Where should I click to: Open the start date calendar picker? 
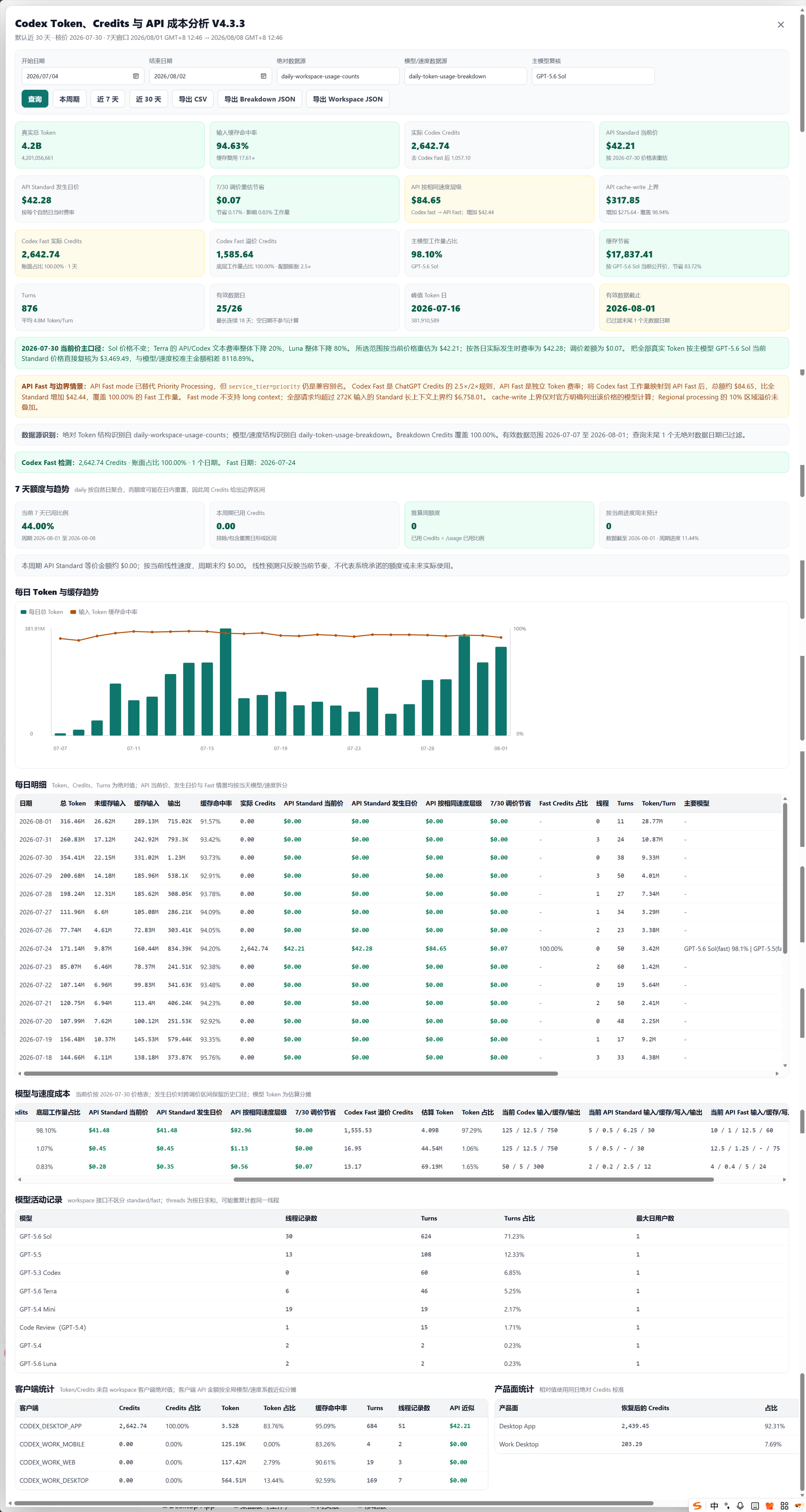click(136, 76)
